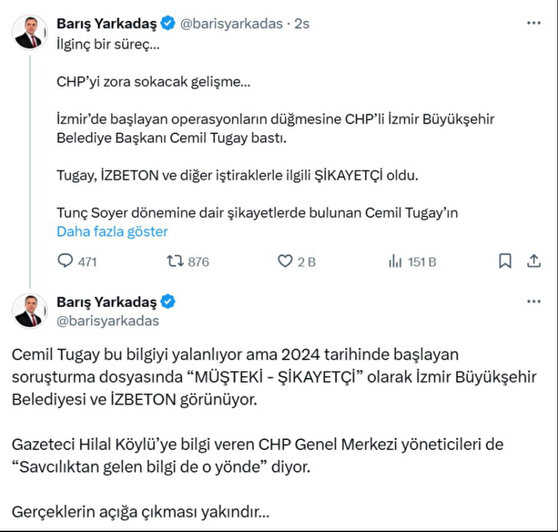
Task: Click the "2s" timestamp of the first tweet
Action: tap(302, 24)
